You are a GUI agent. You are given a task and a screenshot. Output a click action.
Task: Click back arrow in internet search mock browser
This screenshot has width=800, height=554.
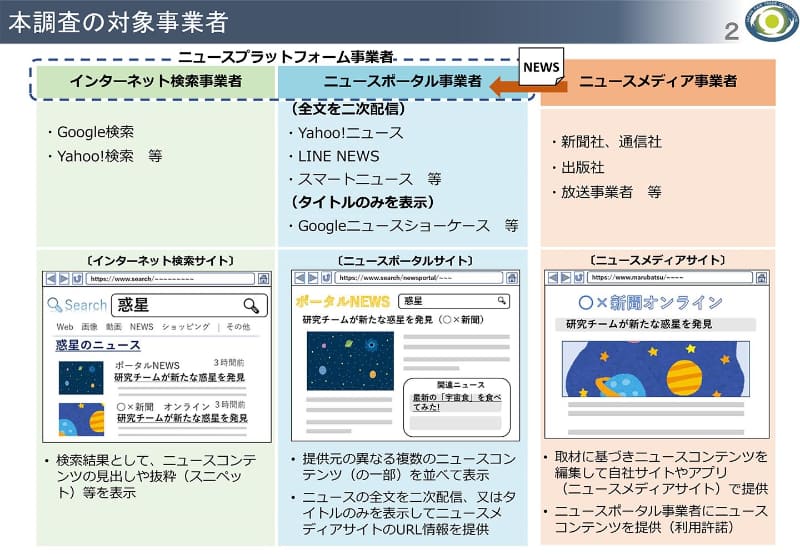click(x=51, y=279)
